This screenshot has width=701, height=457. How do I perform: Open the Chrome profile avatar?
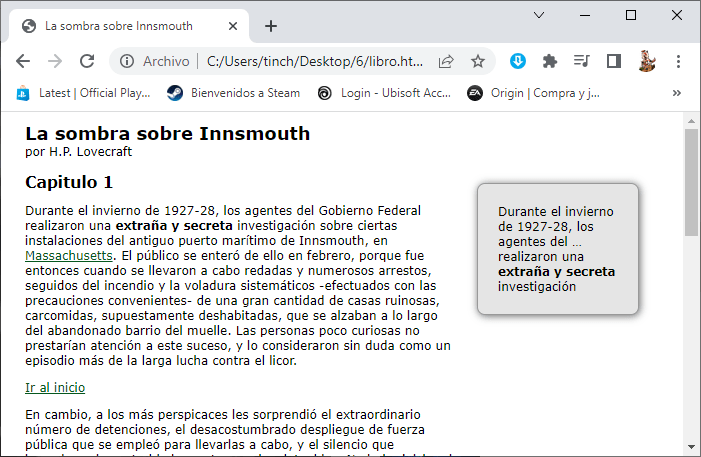(646, 61)
